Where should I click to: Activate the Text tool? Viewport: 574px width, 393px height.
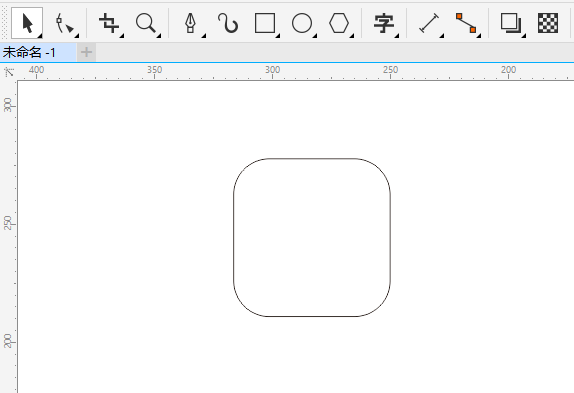coord(384,24)
